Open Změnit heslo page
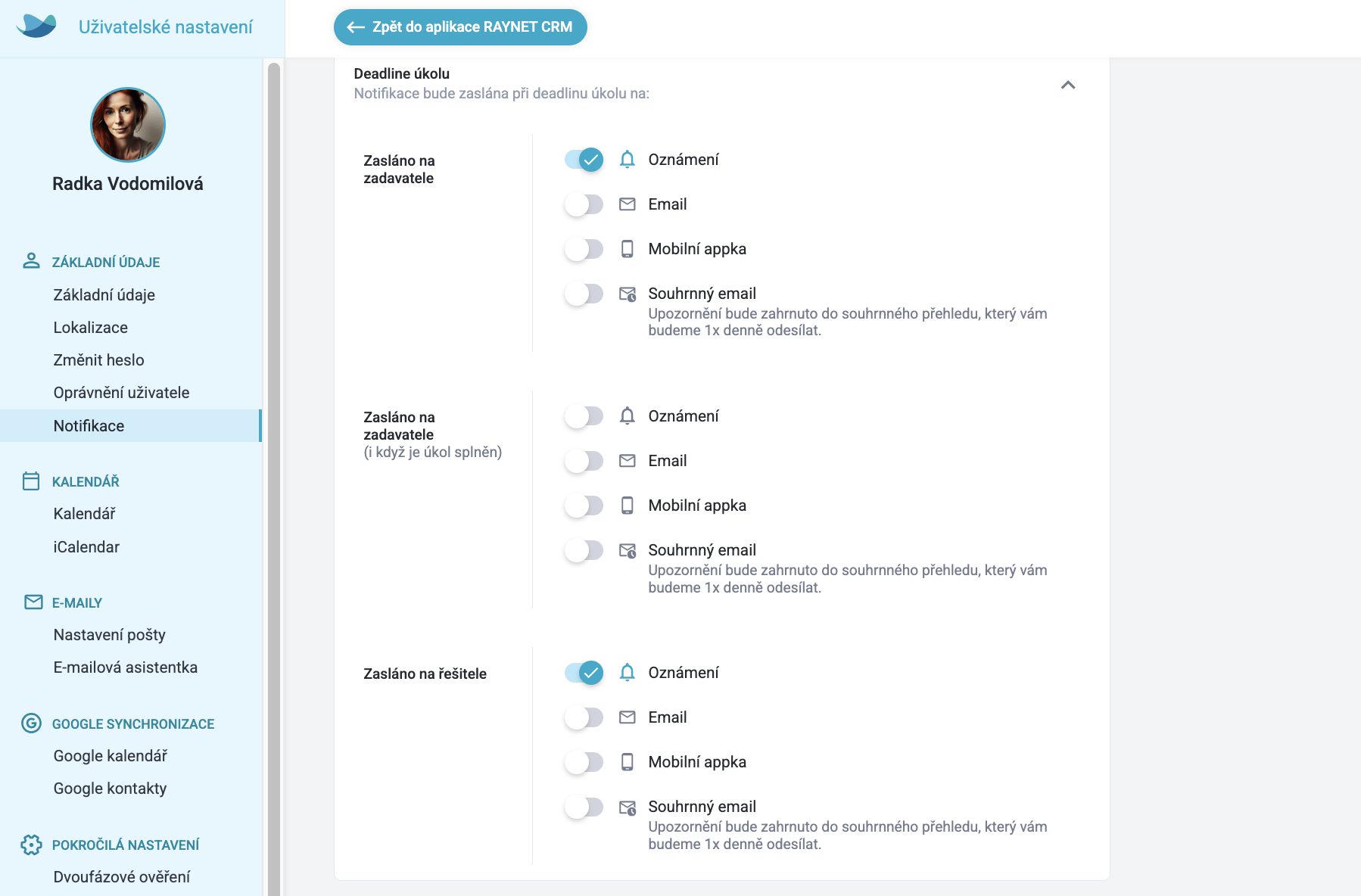 (x=98, y=360)
